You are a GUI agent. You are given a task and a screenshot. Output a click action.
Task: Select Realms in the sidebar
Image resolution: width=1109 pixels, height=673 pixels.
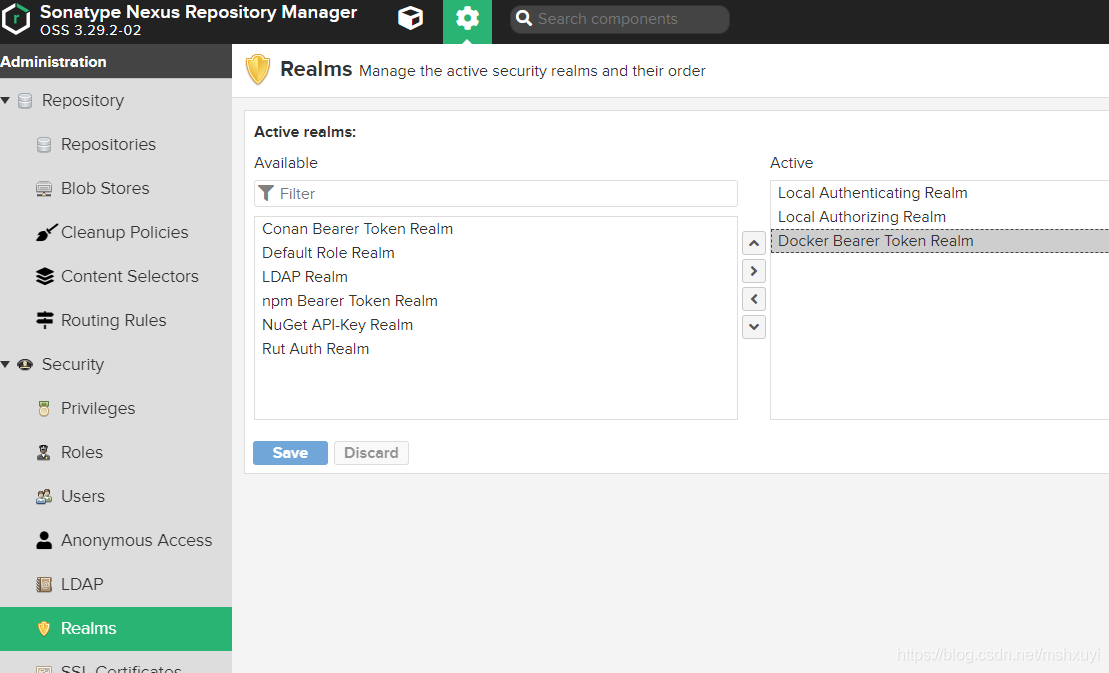pos(116,628)
